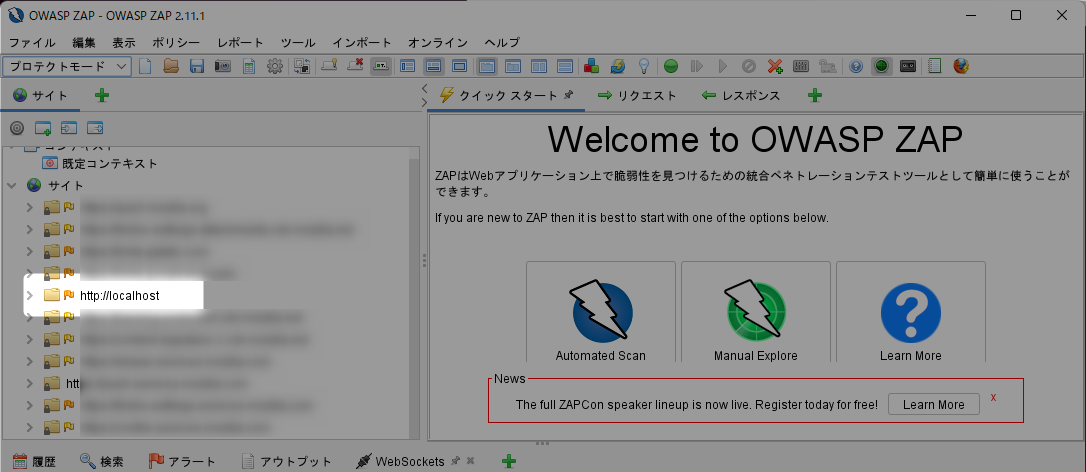Click the overlapping windows swap icon in toolbar

(x=302, y=67)
